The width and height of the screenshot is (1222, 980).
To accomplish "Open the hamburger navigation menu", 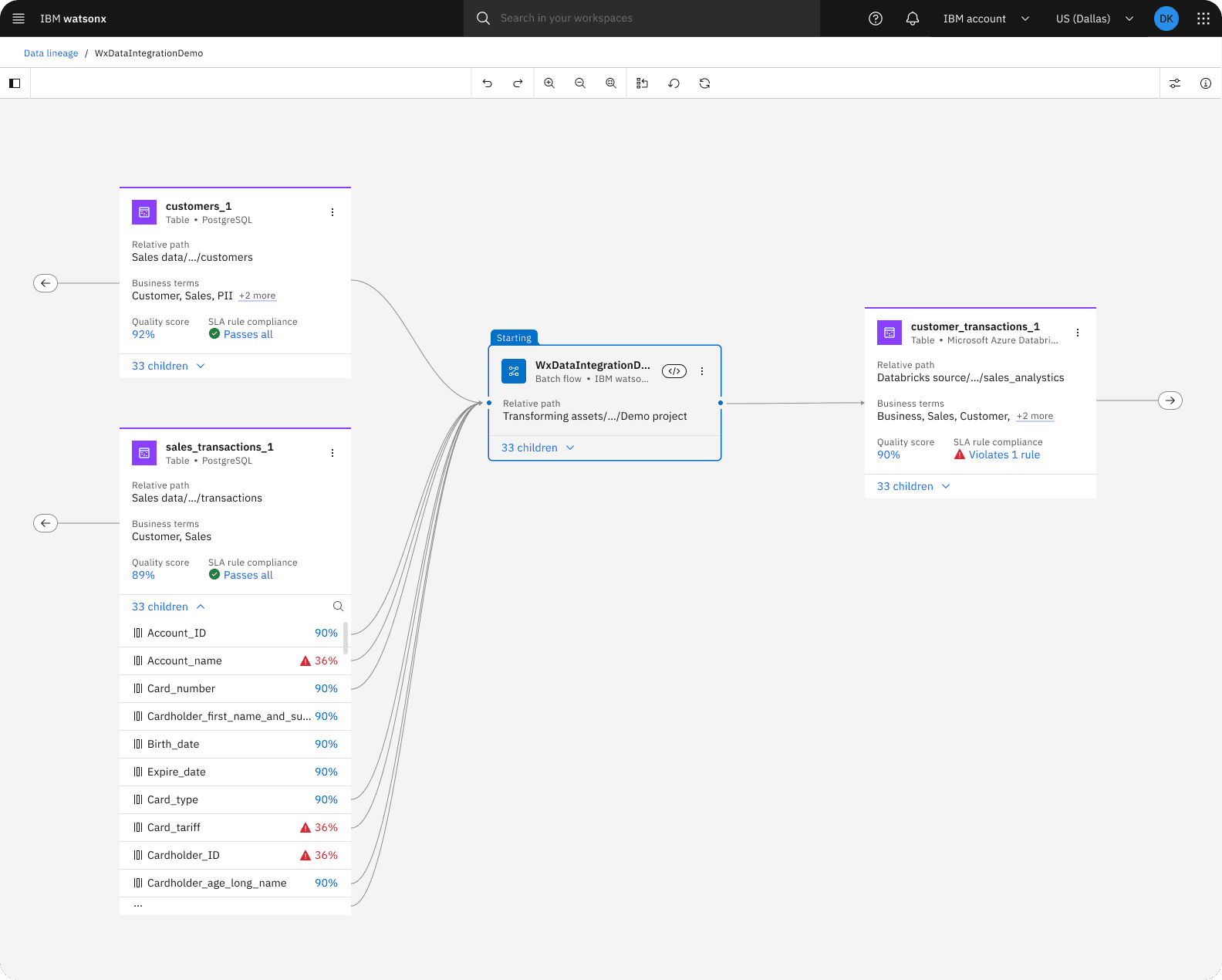I will [19, 19].
